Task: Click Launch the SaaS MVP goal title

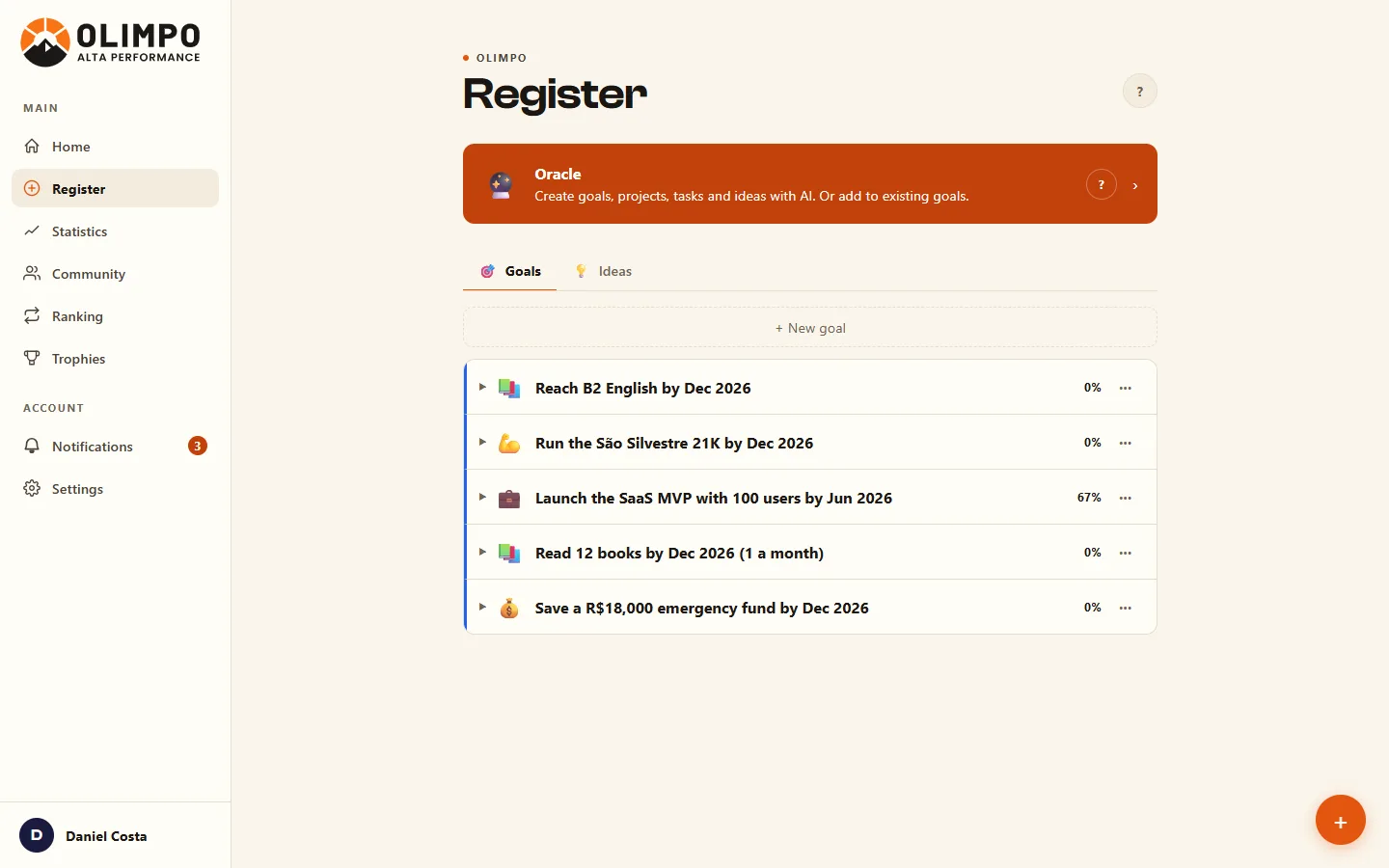Action: [x=714, y=498]
